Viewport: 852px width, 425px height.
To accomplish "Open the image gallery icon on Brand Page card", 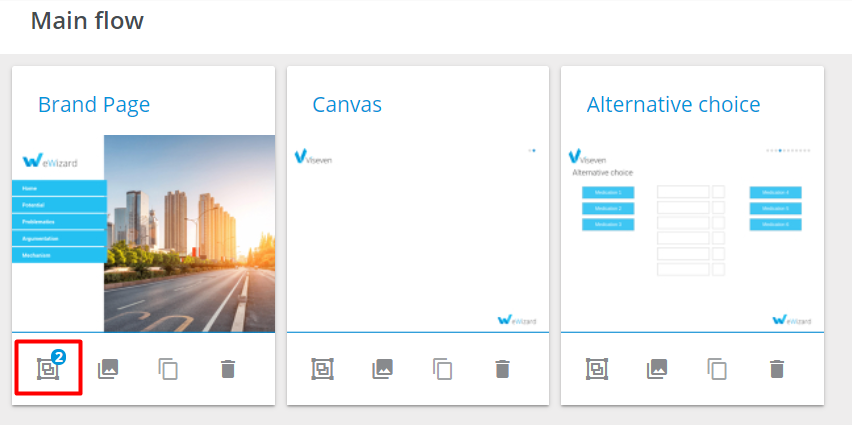I will tap(108, 369).
